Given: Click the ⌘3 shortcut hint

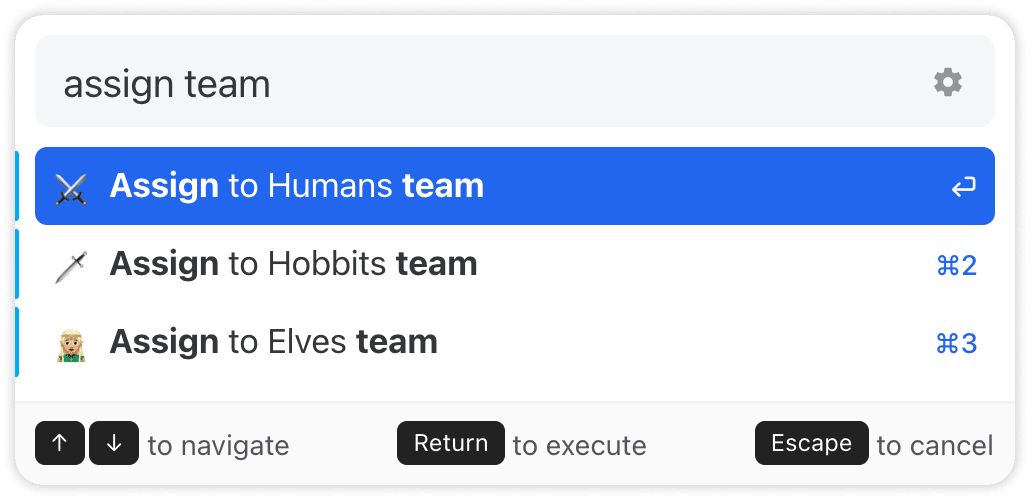Looking at the screenshot, I should tap(956, 344).
